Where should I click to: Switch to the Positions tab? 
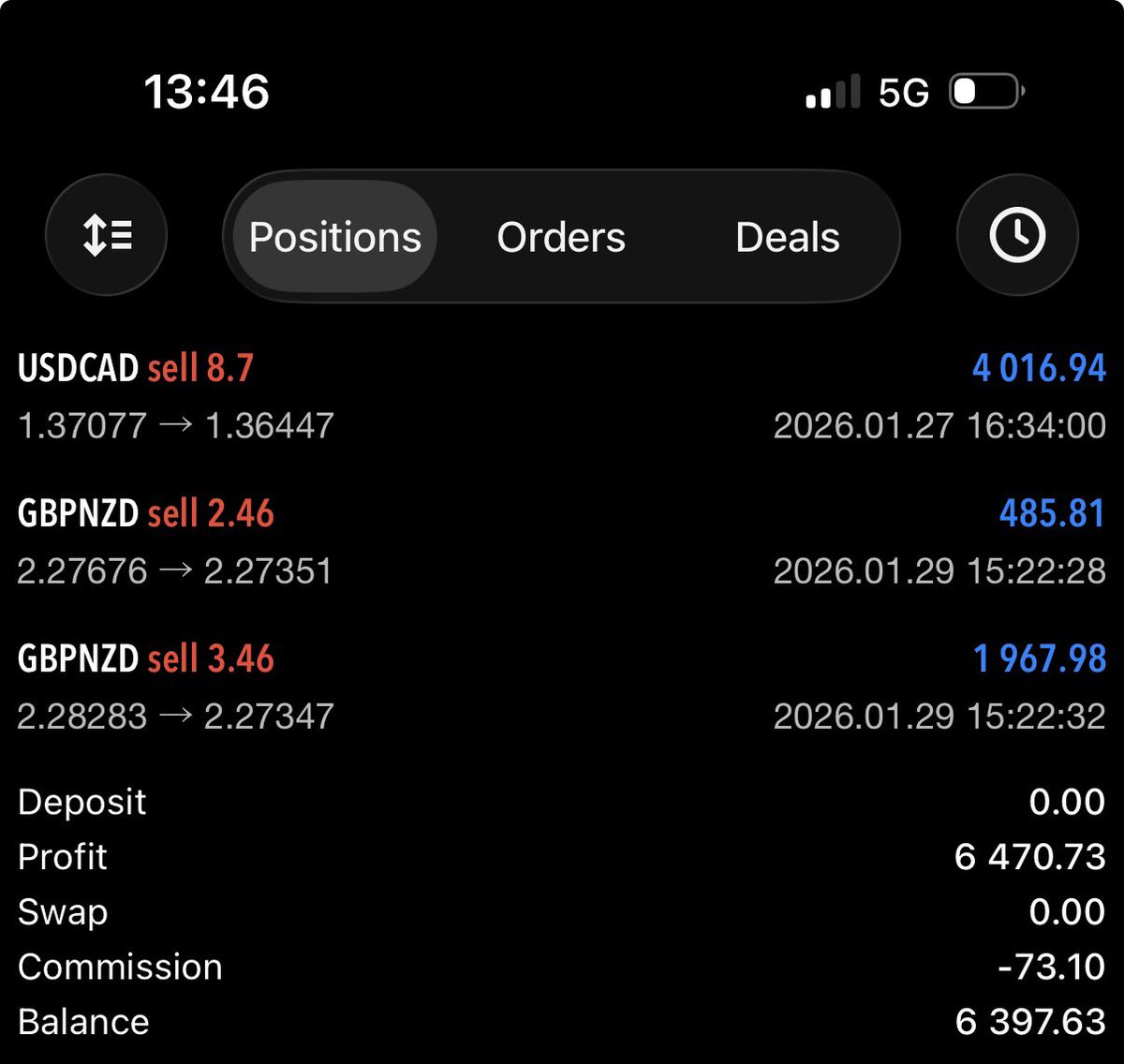(334, 237)
